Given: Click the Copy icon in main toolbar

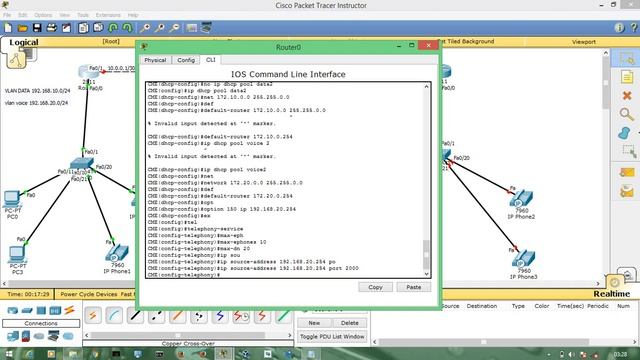Looking at the screenshot, I should (83, 28).
